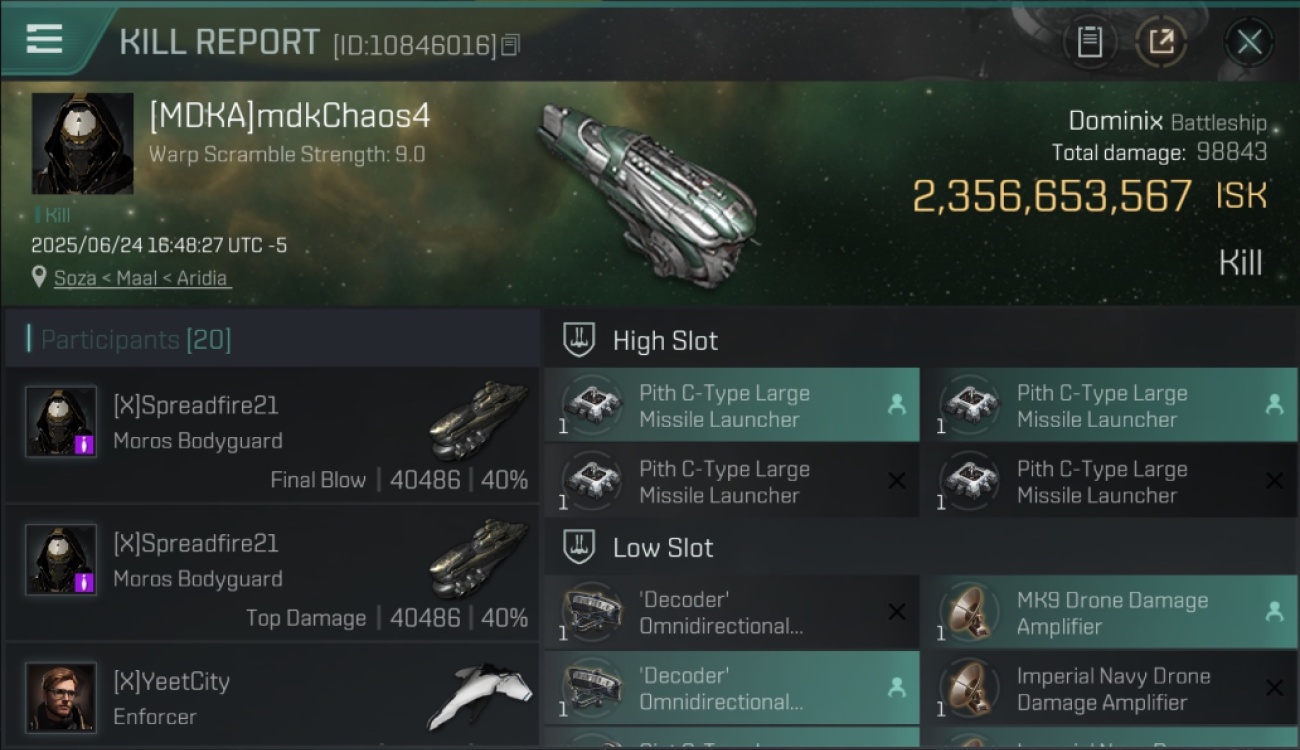Viewport: 1300px width, 750px height.
Task: Click the Dominix ship image
Action: [x=648, y=192]
